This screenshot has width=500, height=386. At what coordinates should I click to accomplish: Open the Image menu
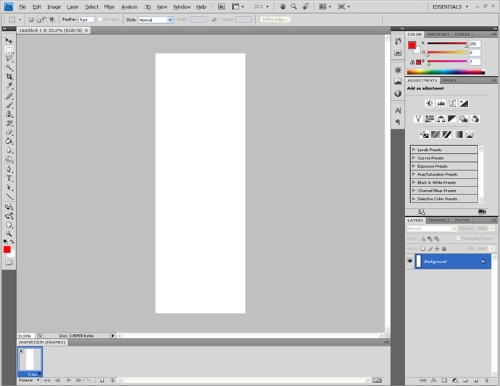[x=54, y=7]
